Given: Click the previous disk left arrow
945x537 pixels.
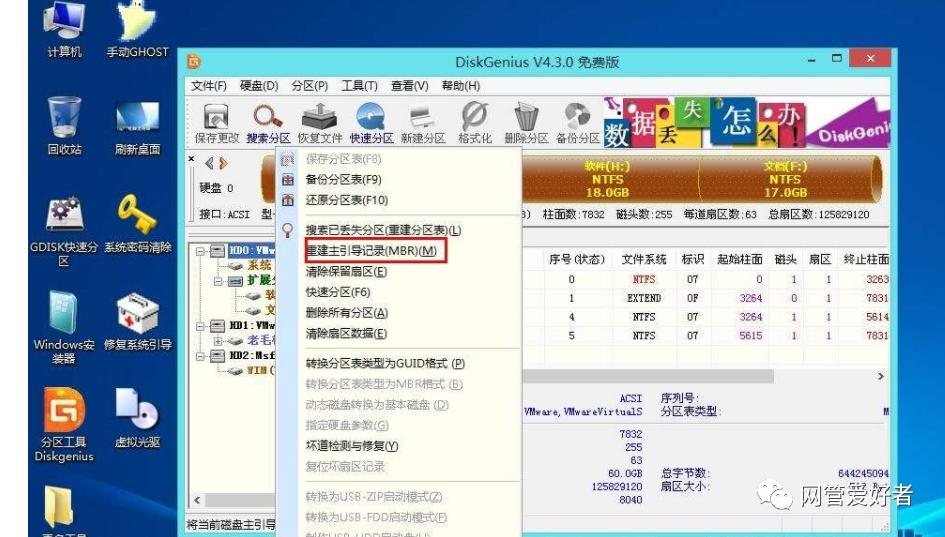Looking at the screenshot, I should click(209, 163).
